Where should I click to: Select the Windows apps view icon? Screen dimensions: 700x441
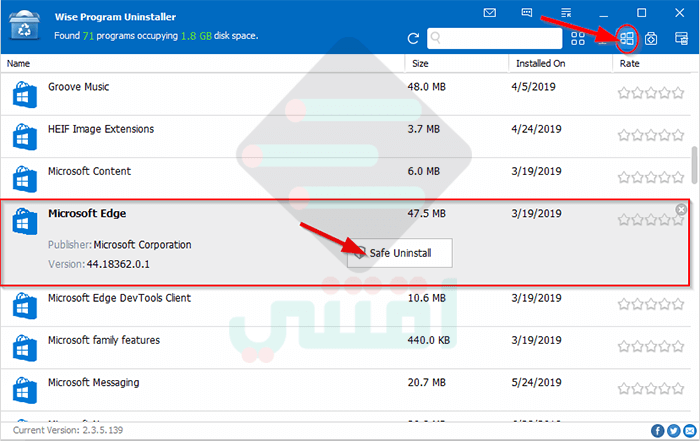[627, 38]
